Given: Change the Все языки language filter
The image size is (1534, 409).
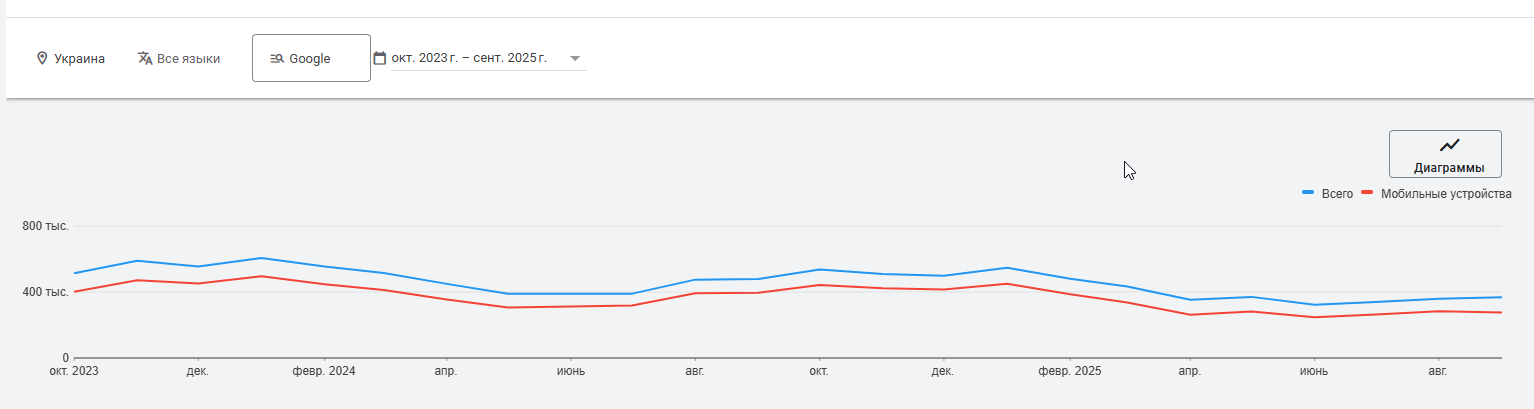Looking at the screenshot, I should [x=188, y=59].
